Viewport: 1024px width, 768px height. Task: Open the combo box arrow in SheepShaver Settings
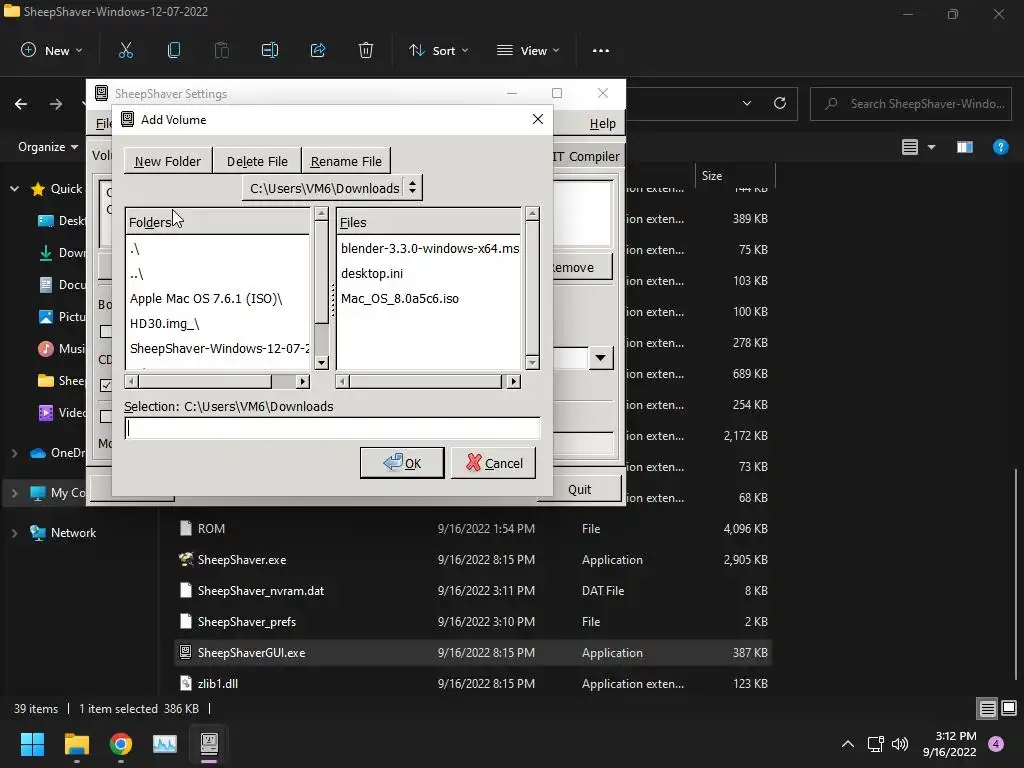601,358
